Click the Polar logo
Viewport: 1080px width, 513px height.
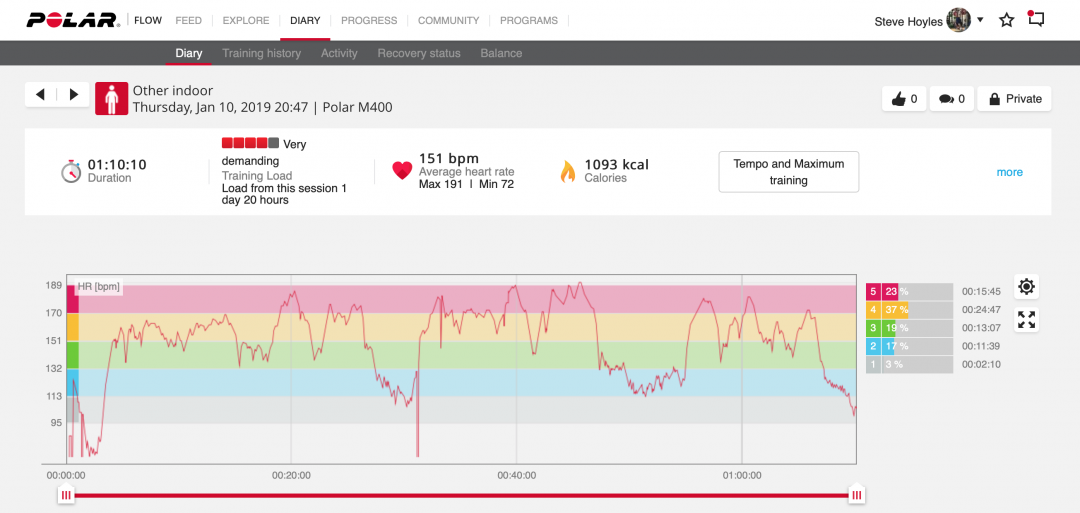click(x=74, y=20)
